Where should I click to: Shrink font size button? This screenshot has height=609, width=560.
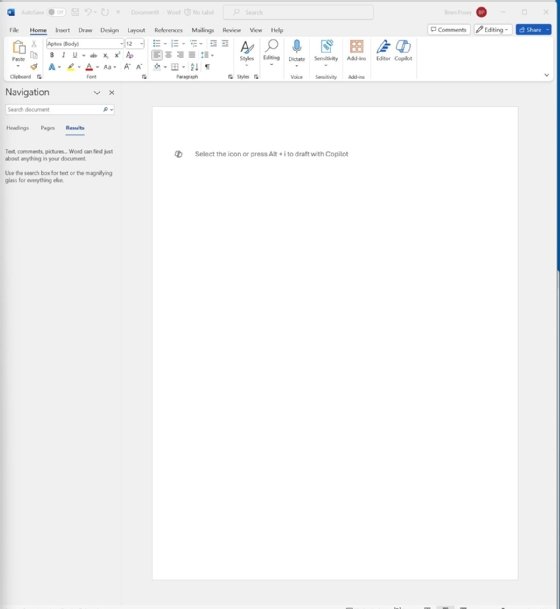(x=139, y=67)
